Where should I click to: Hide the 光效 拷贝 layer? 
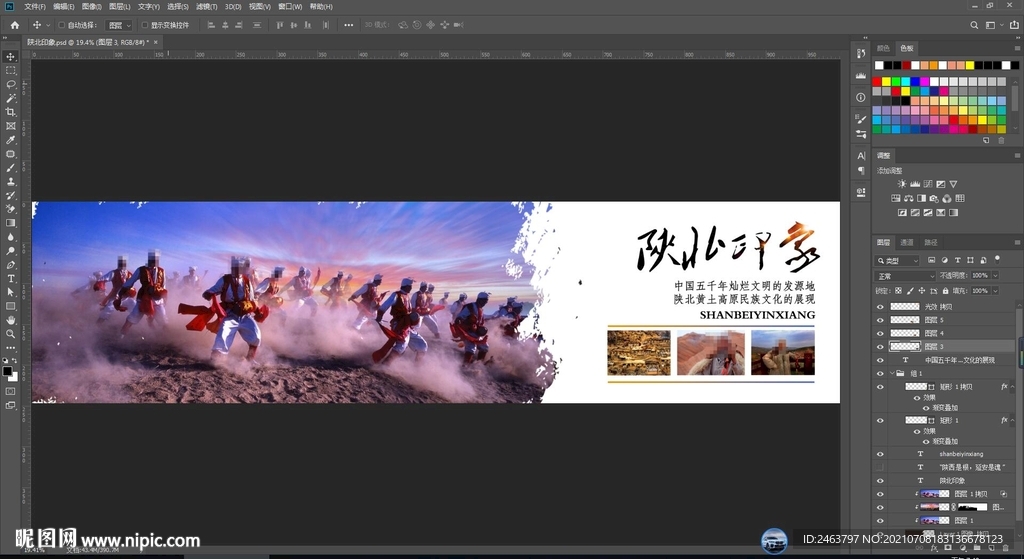pyautogui.click(x=880, y=306)
